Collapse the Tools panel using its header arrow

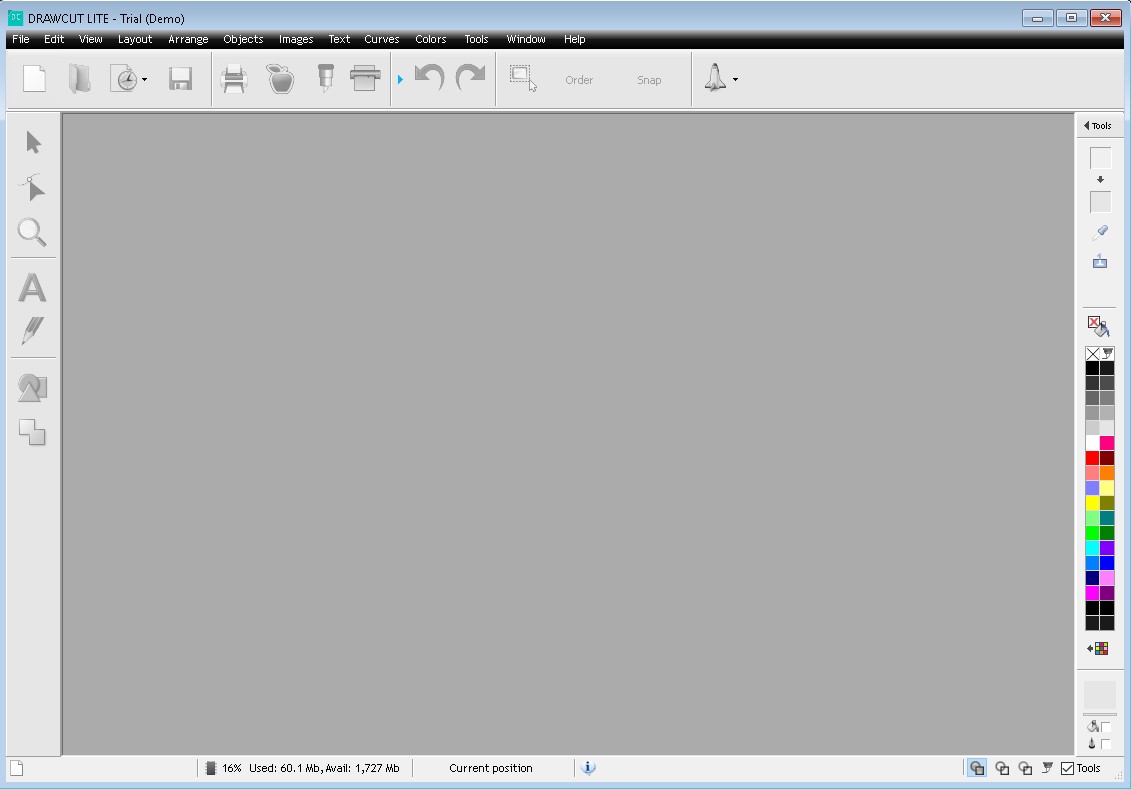coord(1086,125)
